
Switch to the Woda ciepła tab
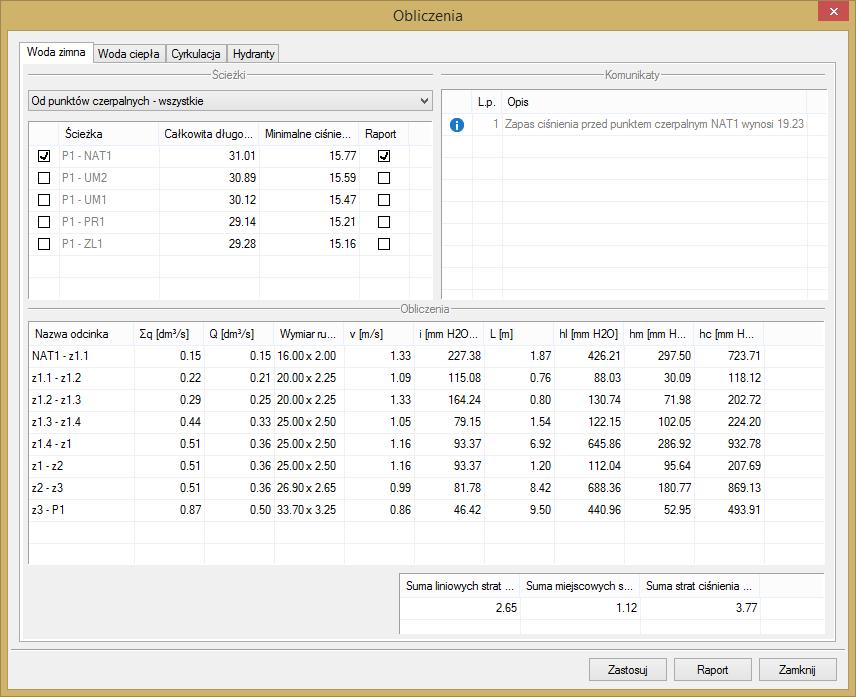129,53
